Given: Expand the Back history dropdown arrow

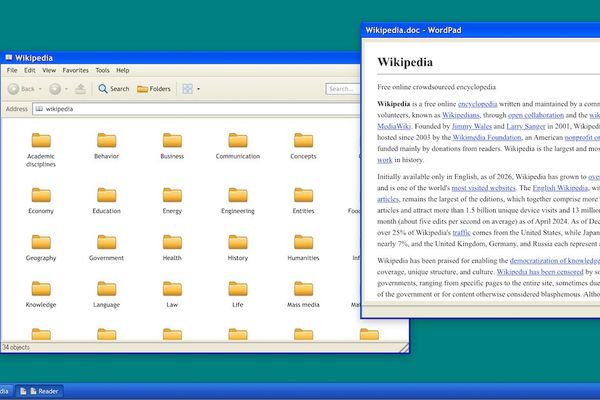Looking at the screenshot, I should coord(40,89).
